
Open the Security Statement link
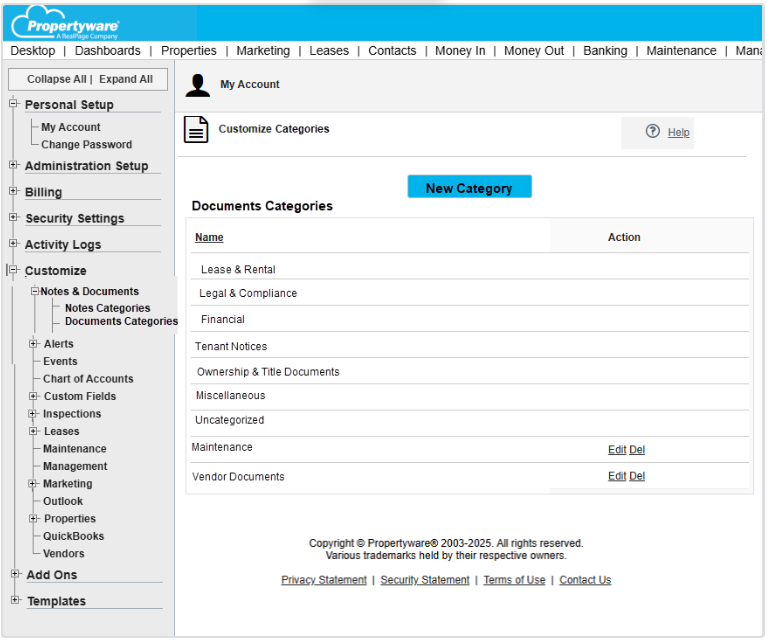pyautogui.click(x=425, y=580)
